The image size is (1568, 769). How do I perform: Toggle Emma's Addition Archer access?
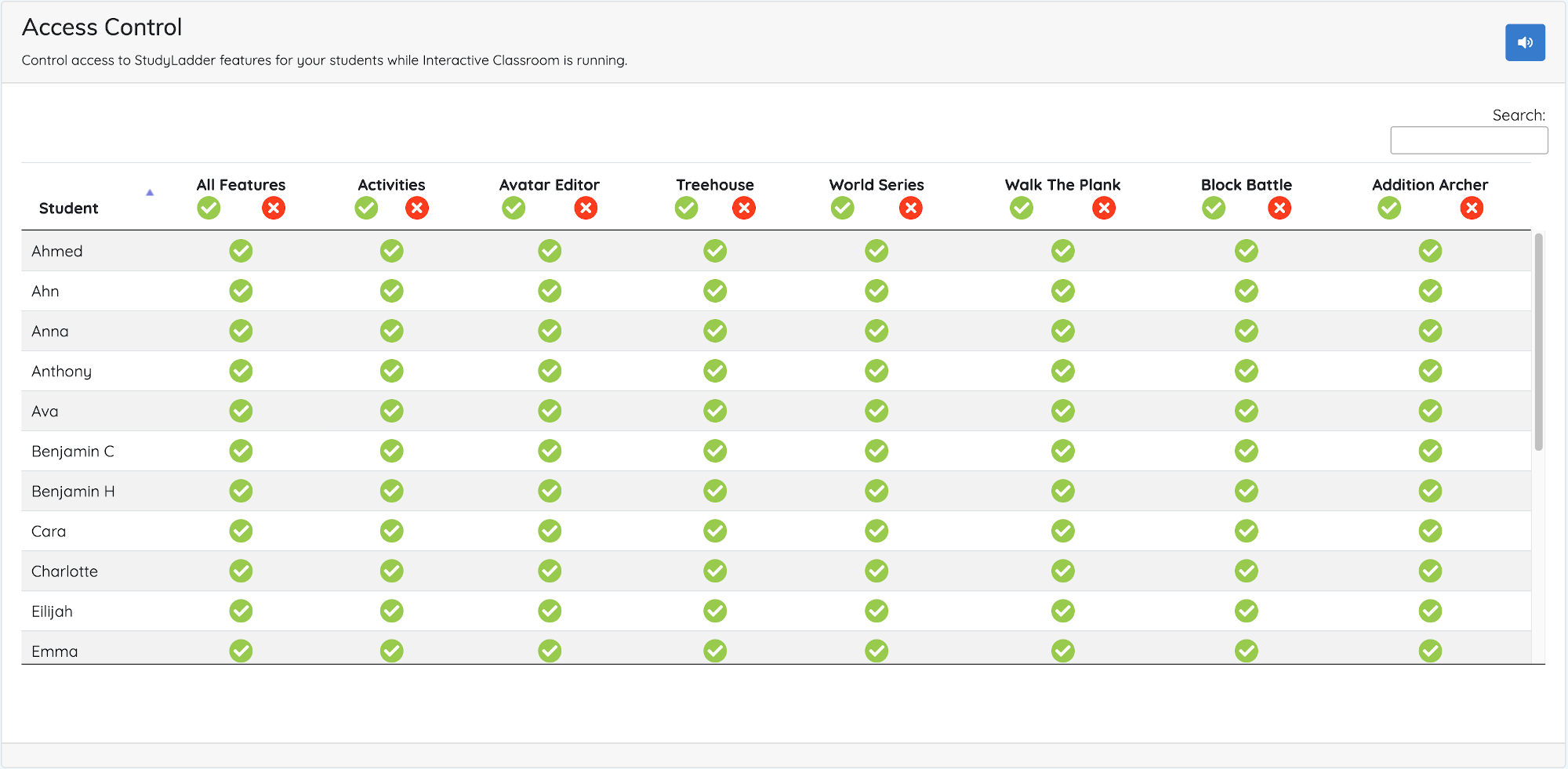(x=1429, y=650)
